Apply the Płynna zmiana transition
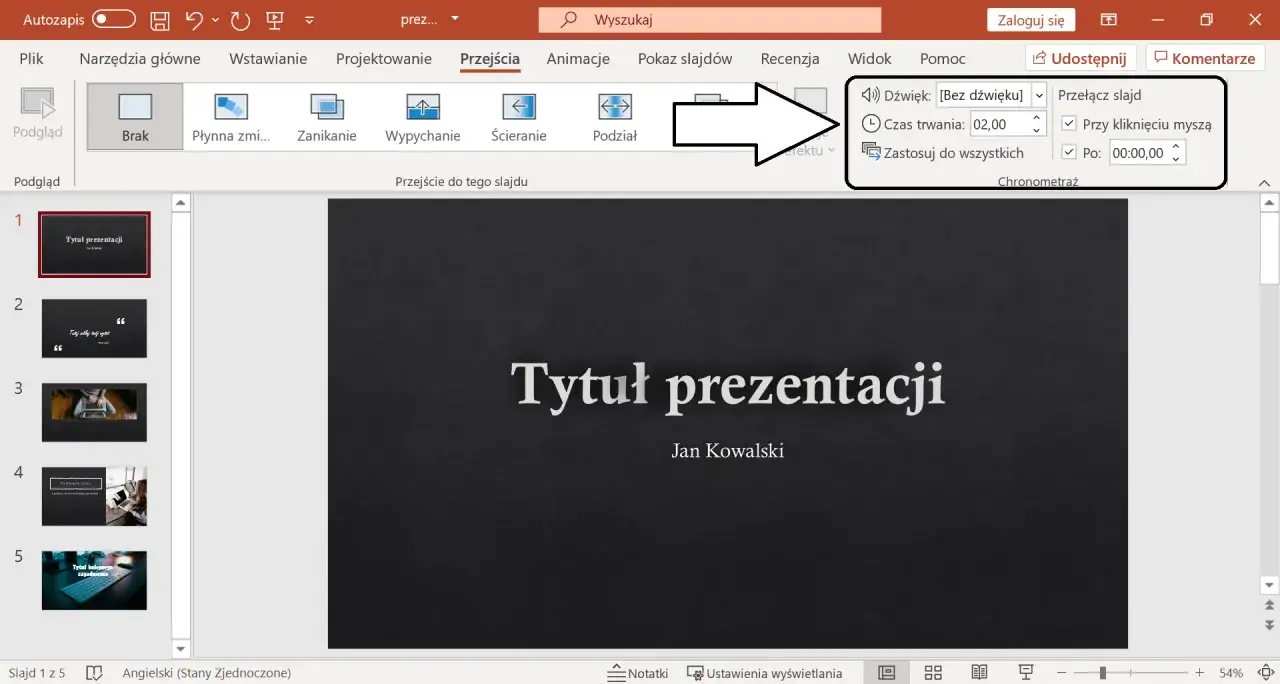1280x684 pixels. click(230, 114)
